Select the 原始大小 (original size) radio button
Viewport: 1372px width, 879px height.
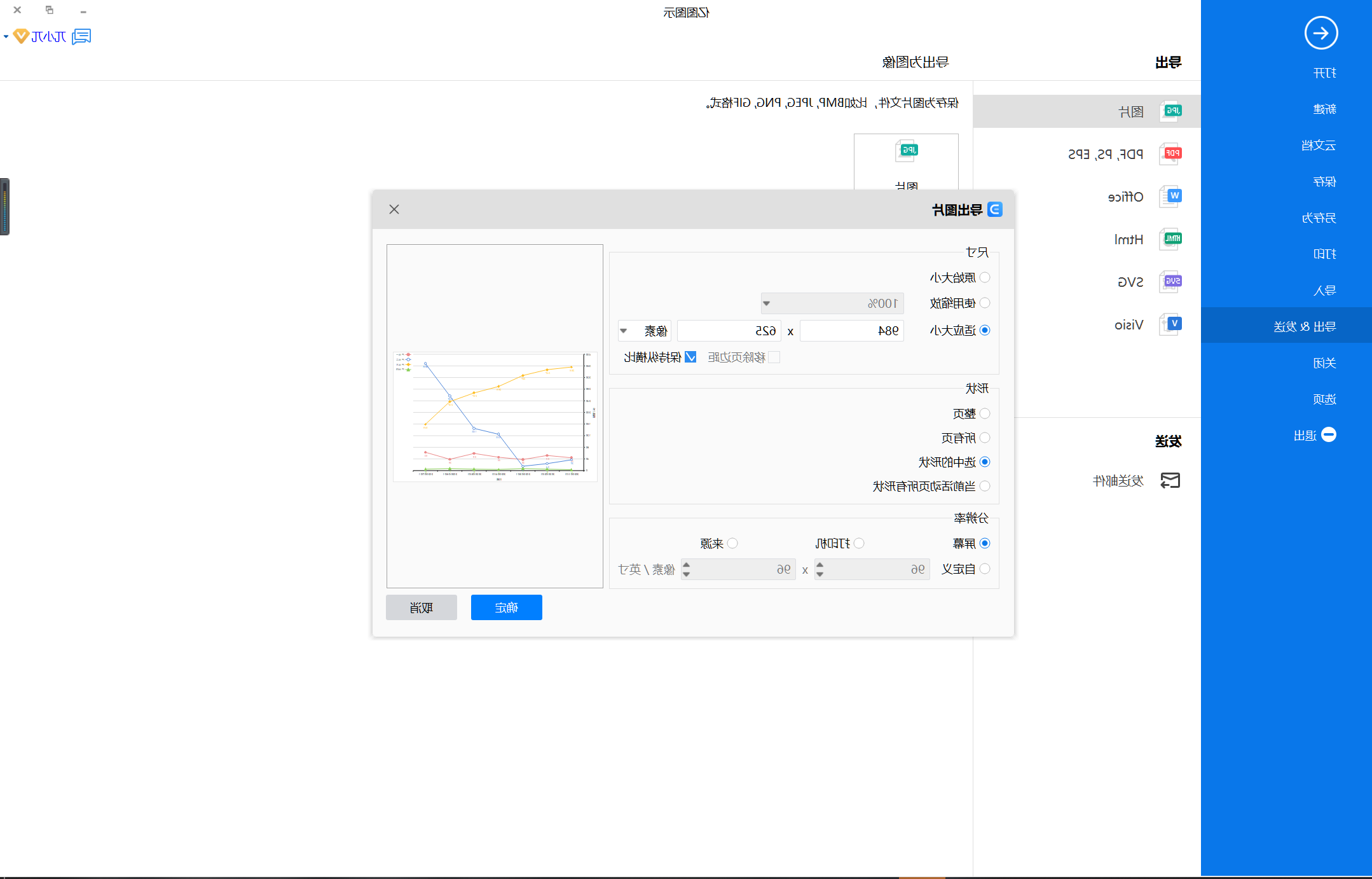[x=985, y=277]
